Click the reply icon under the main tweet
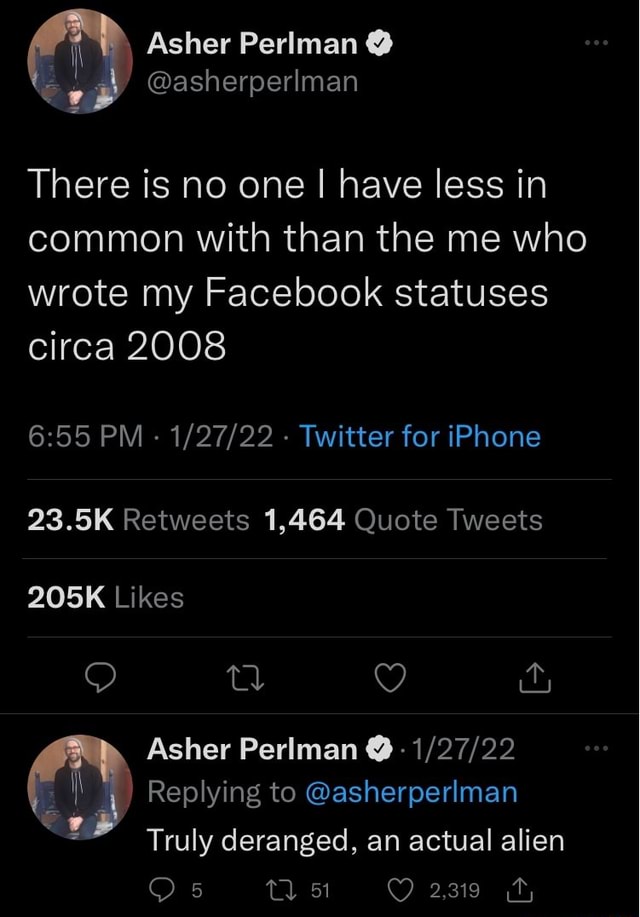The image size is (640, 917). point(101,677)
